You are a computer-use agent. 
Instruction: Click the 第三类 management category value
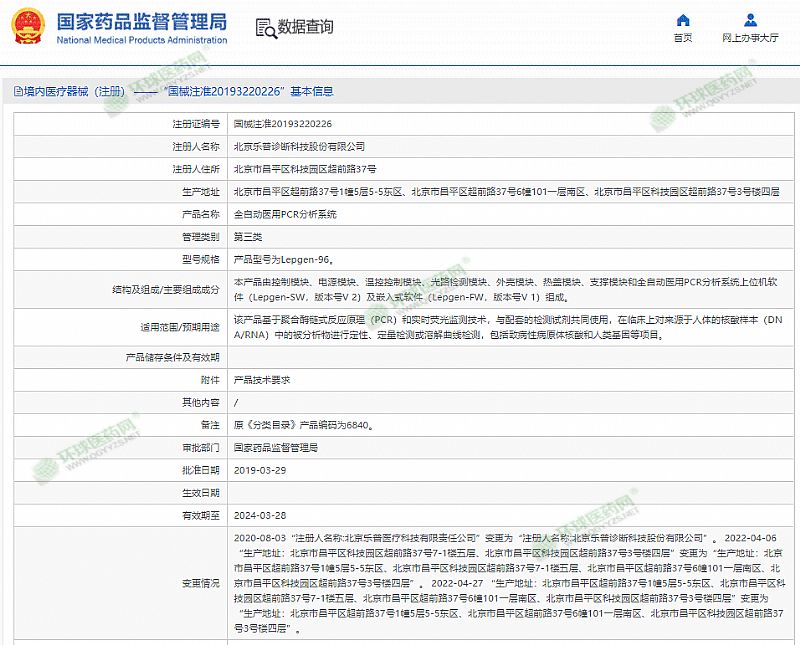tap(249, 237)
